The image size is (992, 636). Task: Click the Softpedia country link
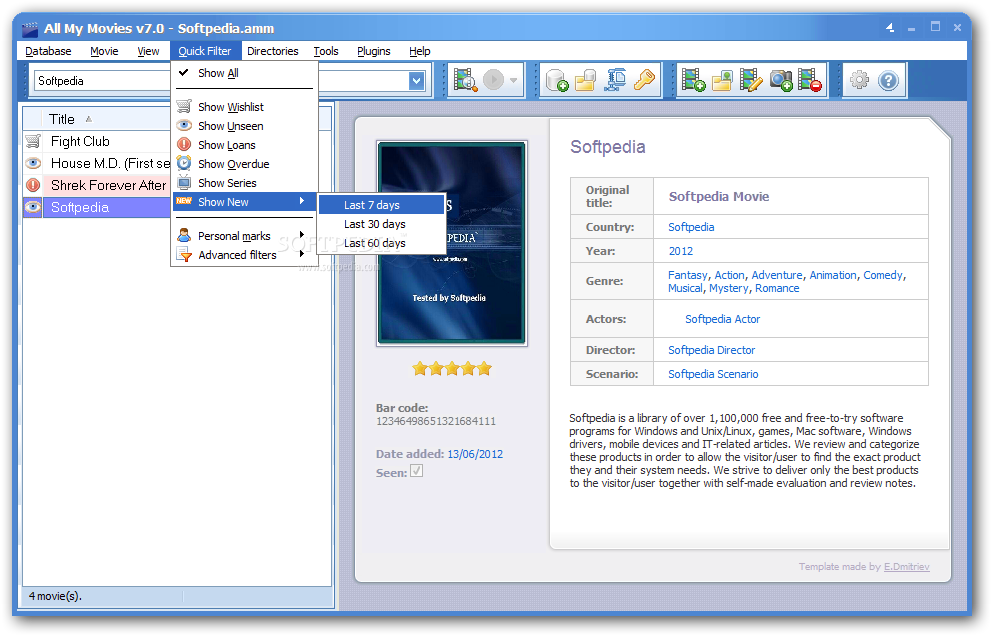click(x=691, y=227)
